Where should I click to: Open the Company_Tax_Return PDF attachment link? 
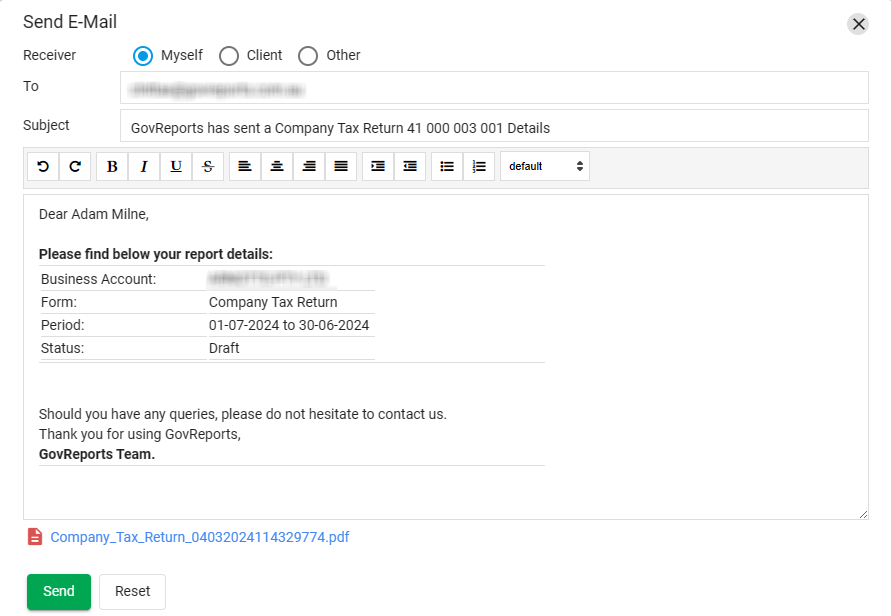tap(200, 537)
